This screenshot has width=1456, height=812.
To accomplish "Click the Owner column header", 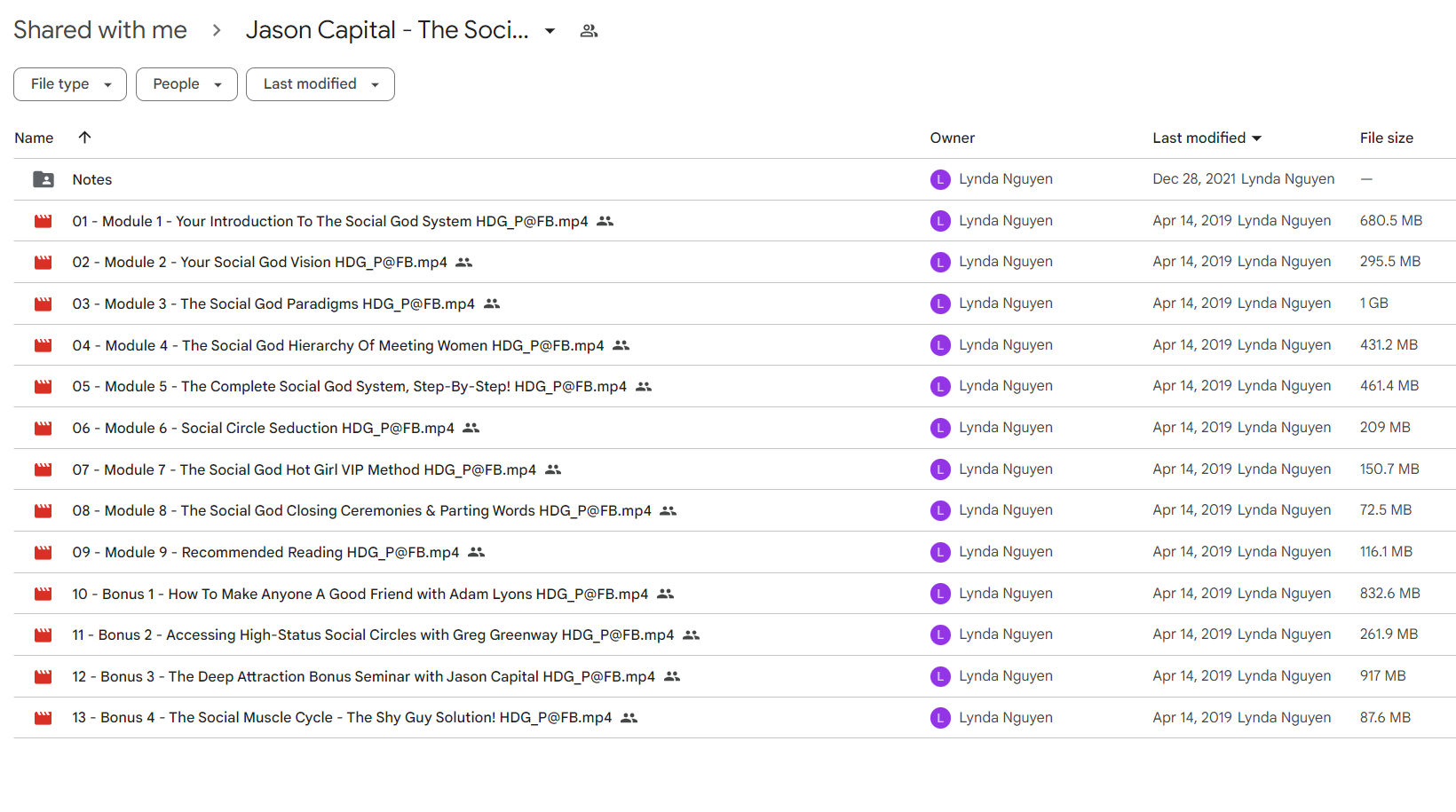I will [x=953, y=138].
